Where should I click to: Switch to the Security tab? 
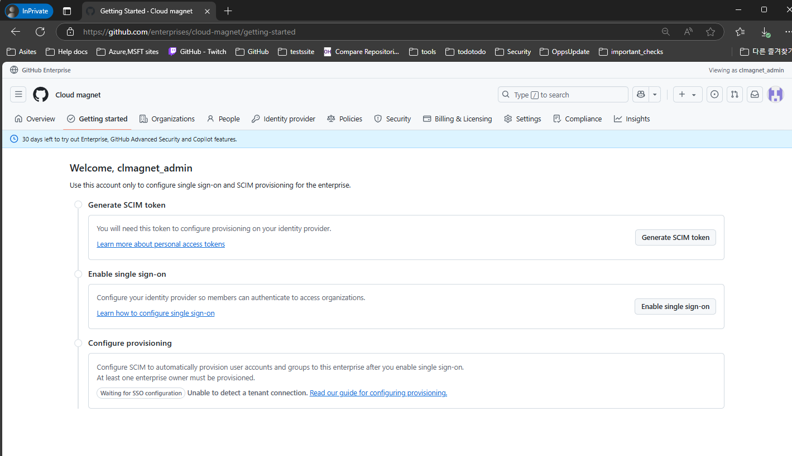[x=392, y=119]
